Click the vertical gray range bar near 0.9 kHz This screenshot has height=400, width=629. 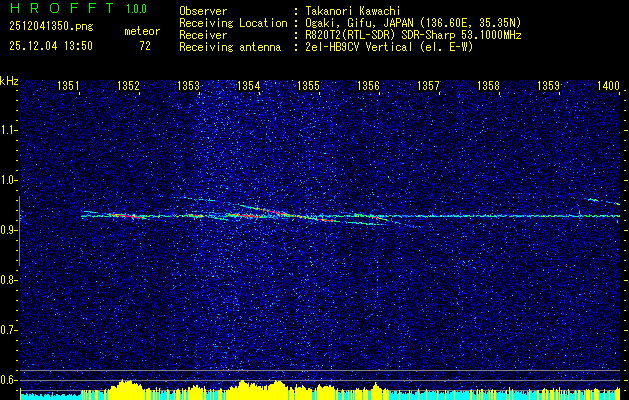[x=19, y=231]
